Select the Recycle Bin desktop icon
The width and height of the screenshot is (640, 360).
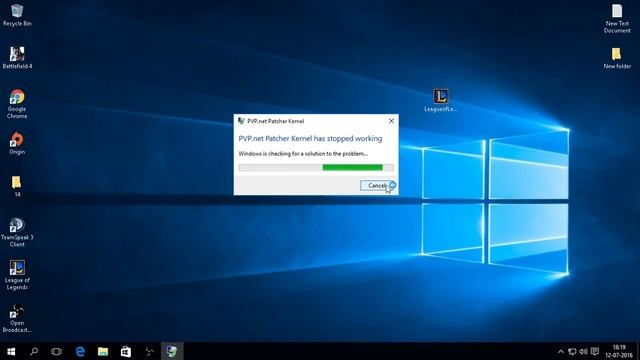point(17,15)
